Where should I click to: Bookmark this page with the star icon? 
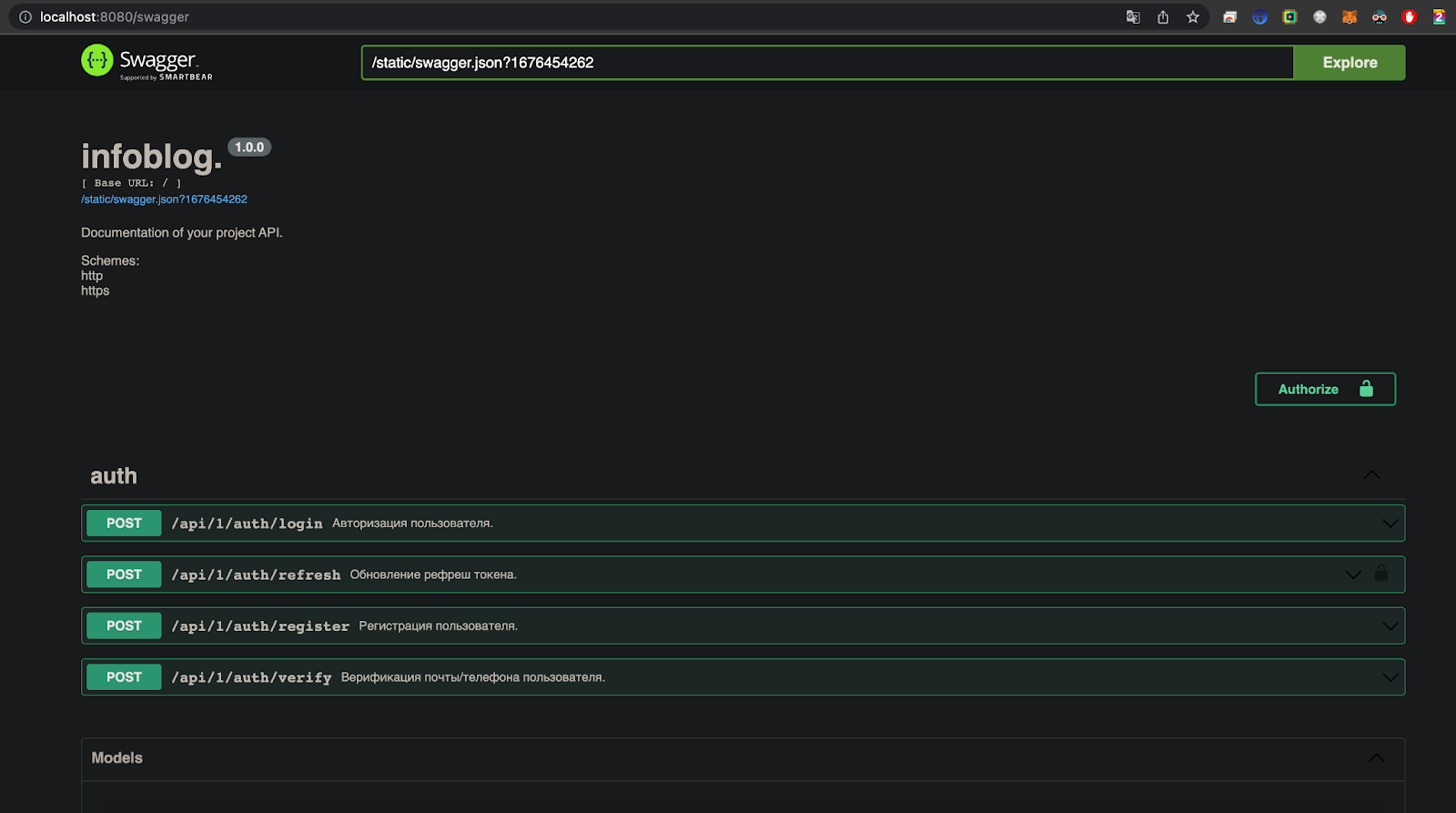click(1193, 17)
